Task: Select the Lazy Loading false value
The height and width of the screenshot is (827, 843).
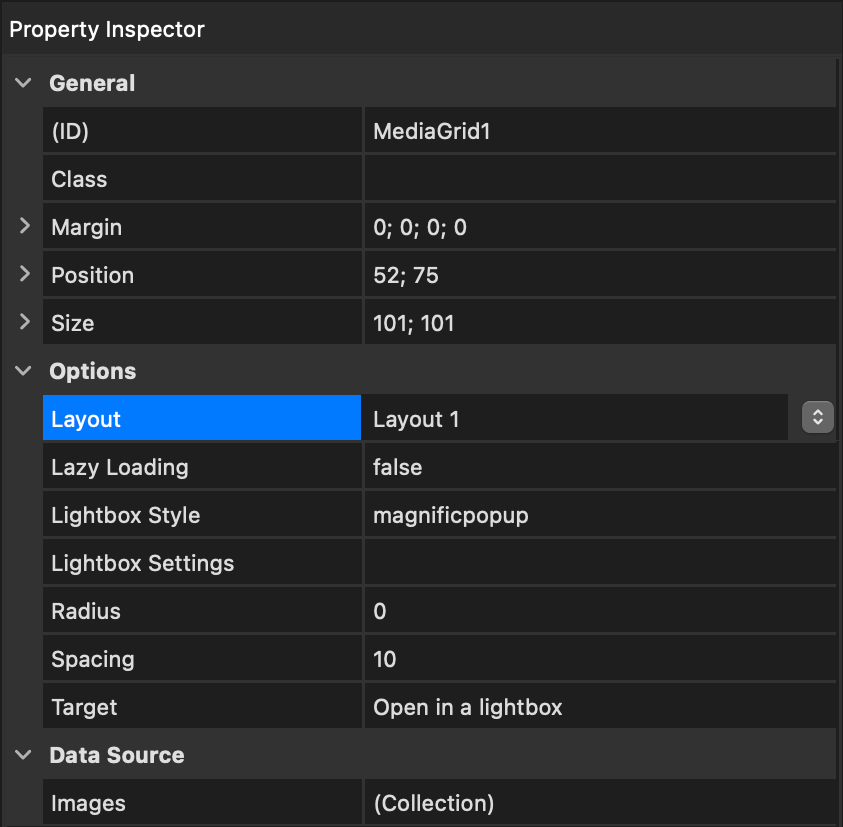Action: pyautogui.click(x=600, y=467)
